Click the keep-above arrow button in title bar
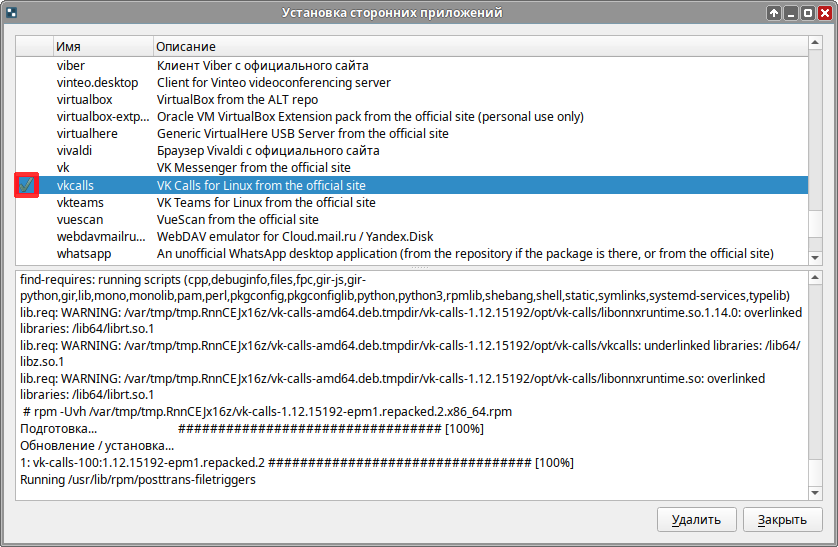 click(774, 13)
